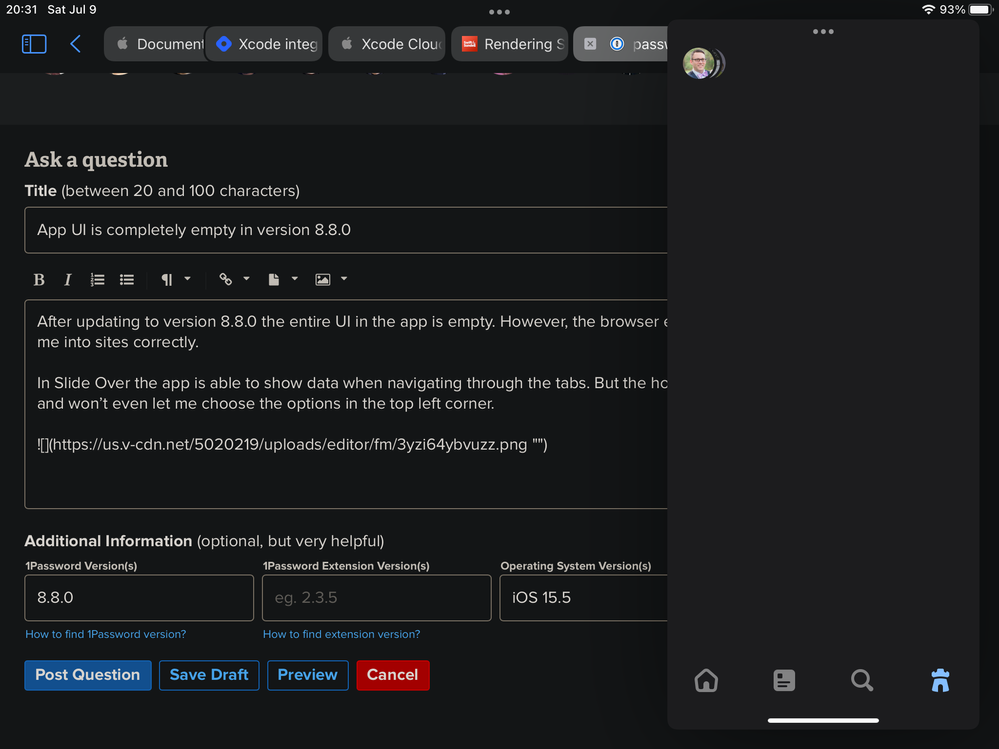Open the Watchtower tab in 1Password
Viewport: 999px width, 749px height.
[940, 680]
